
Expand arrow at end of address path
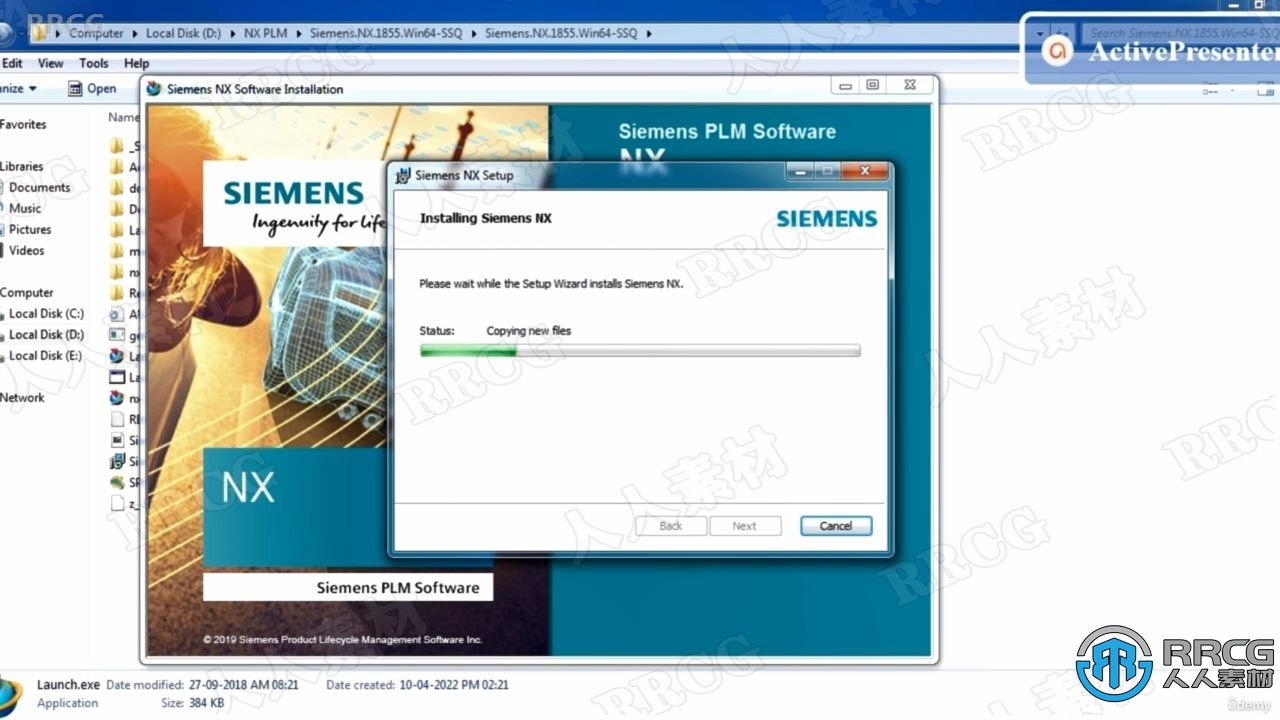point(648,33)
